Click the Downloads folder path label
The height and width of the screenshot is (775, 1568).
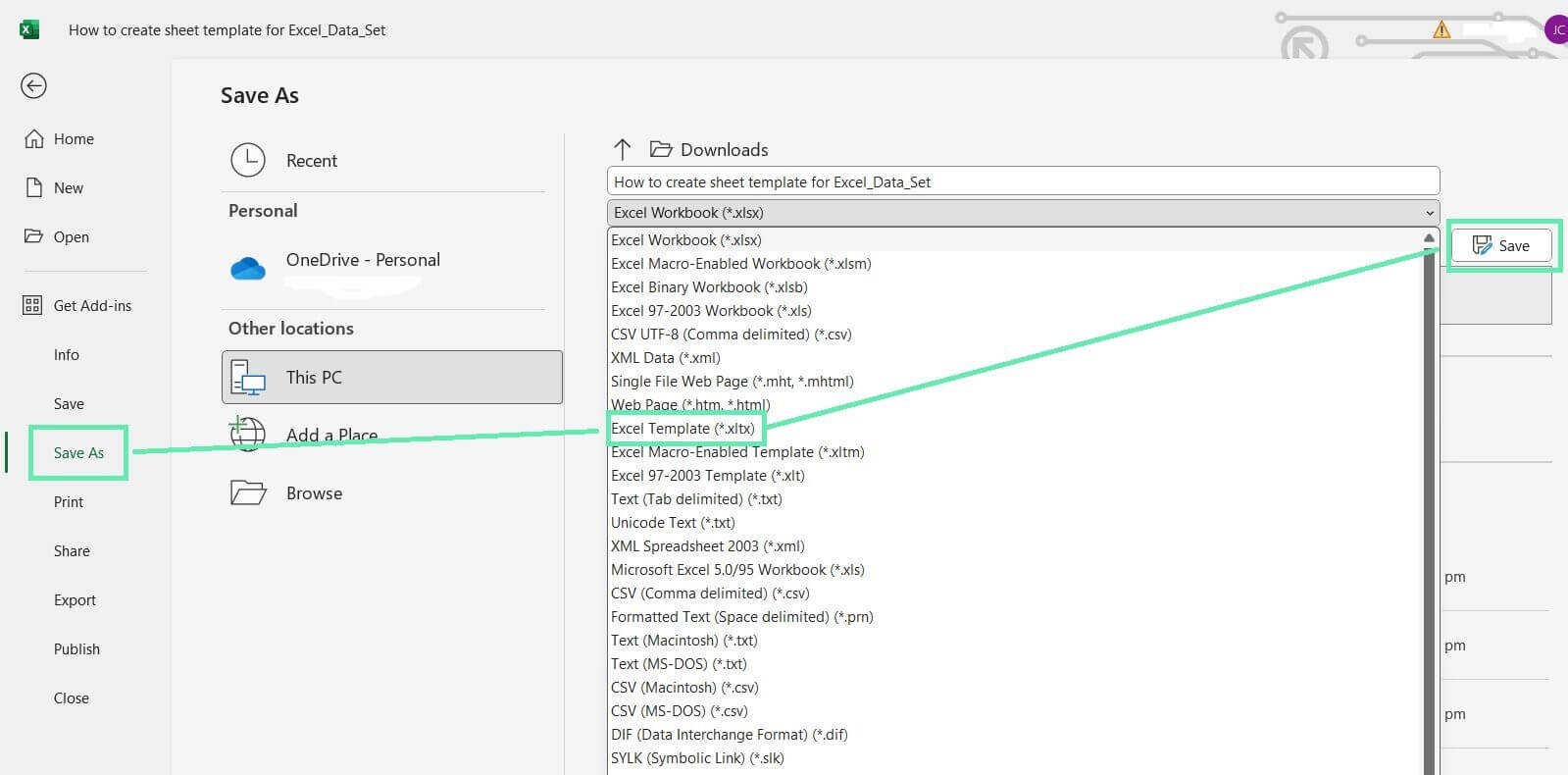725,150
